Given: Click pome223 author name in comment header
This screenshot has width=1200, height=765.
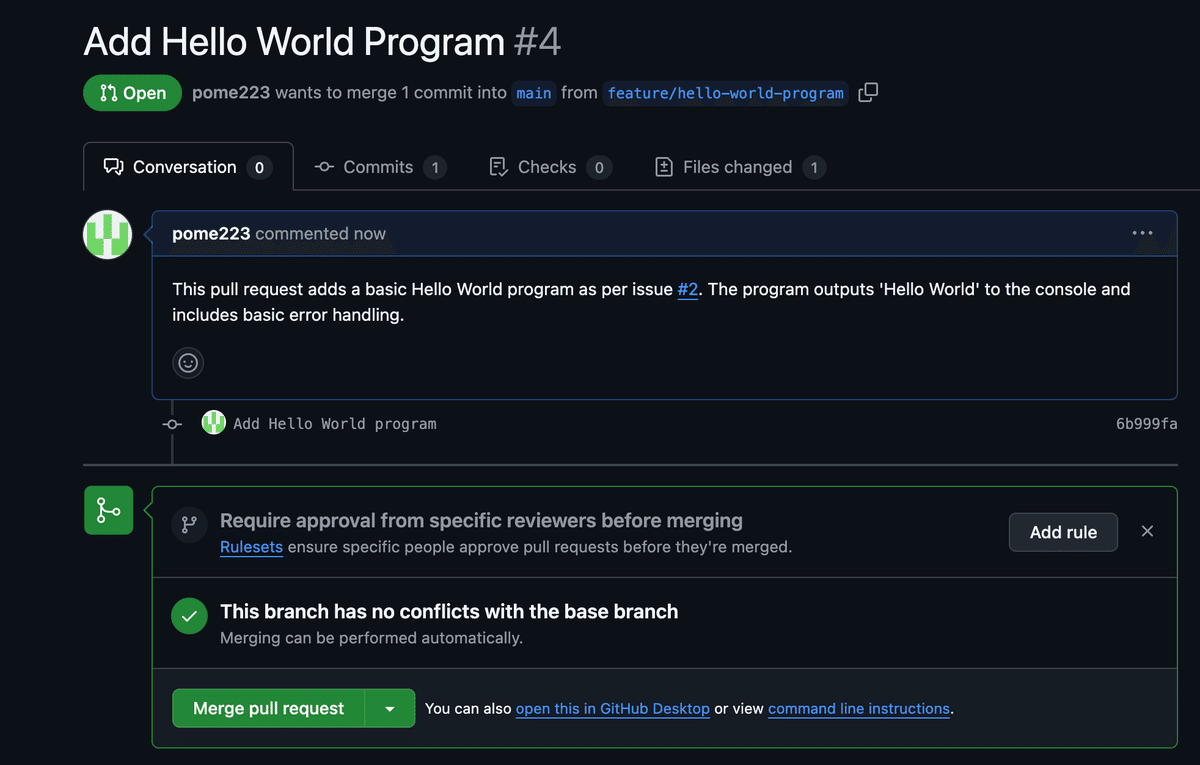Looking at the screenshot, I should 211,233.
